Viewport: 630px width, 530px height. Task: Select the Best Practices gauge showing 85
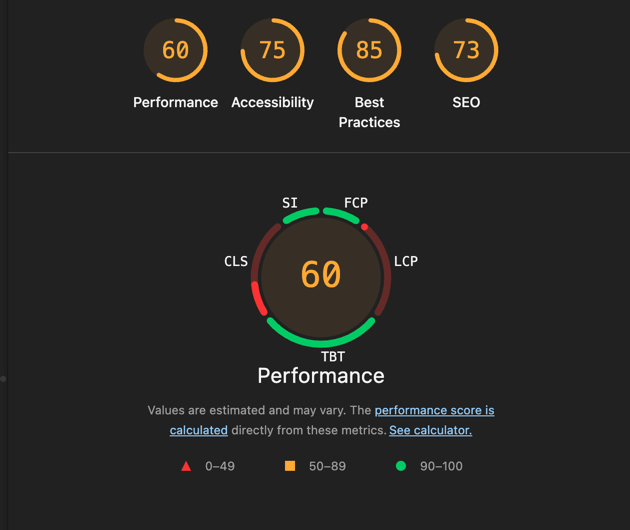coord(369,50)
